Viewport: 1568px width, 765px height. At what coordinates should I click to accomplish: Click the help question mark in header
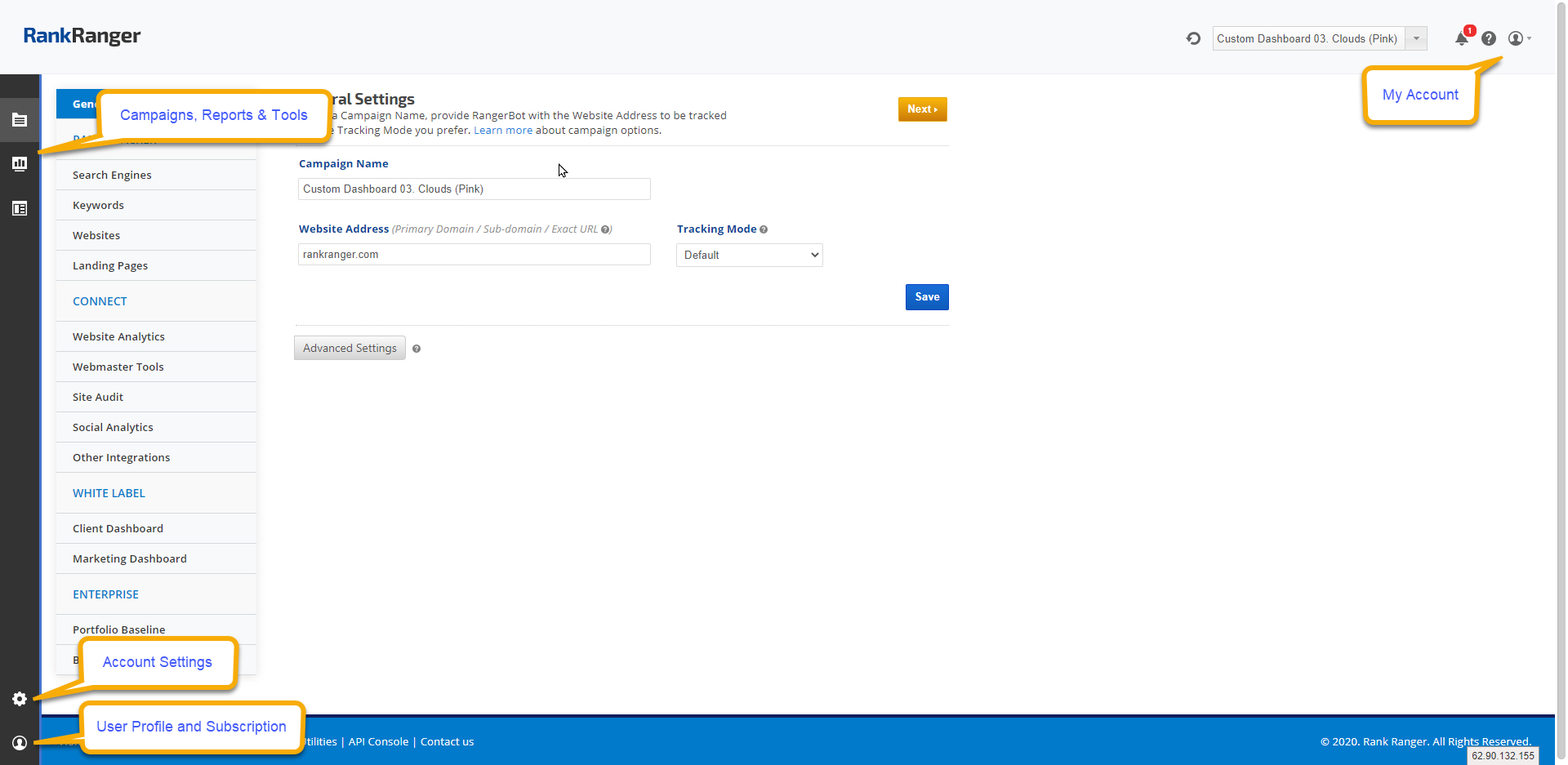[1489, 38]
